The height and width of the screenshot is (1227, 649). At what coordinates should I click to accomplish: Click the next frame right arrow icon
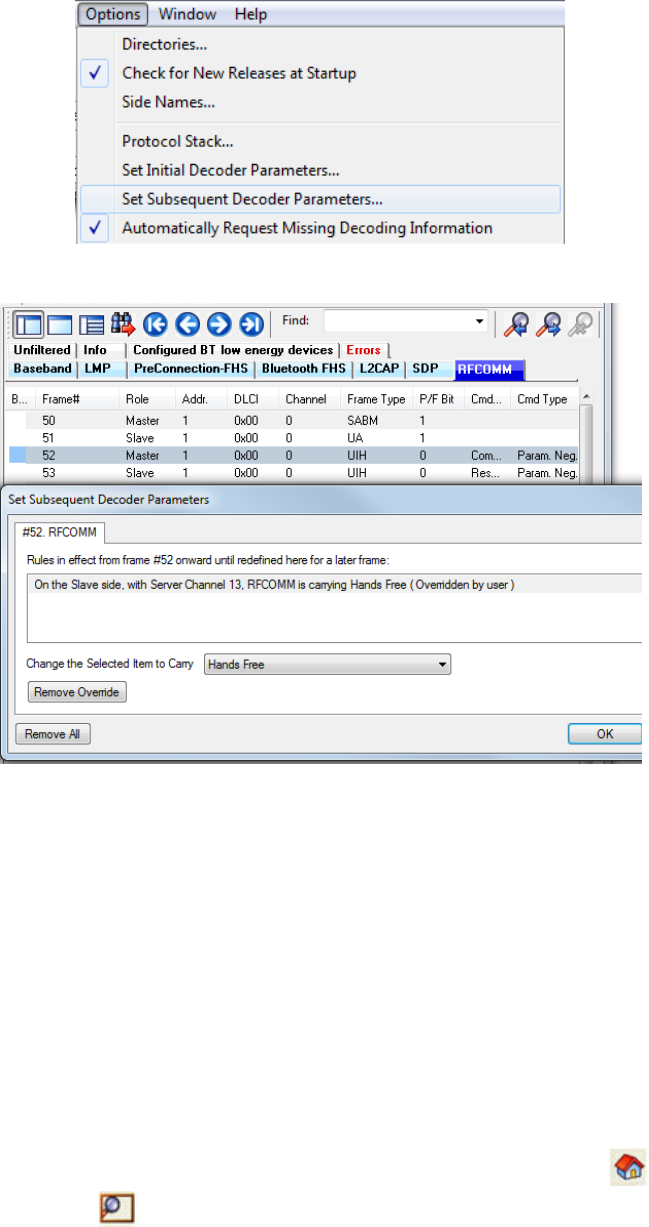(x=218, y=323)
